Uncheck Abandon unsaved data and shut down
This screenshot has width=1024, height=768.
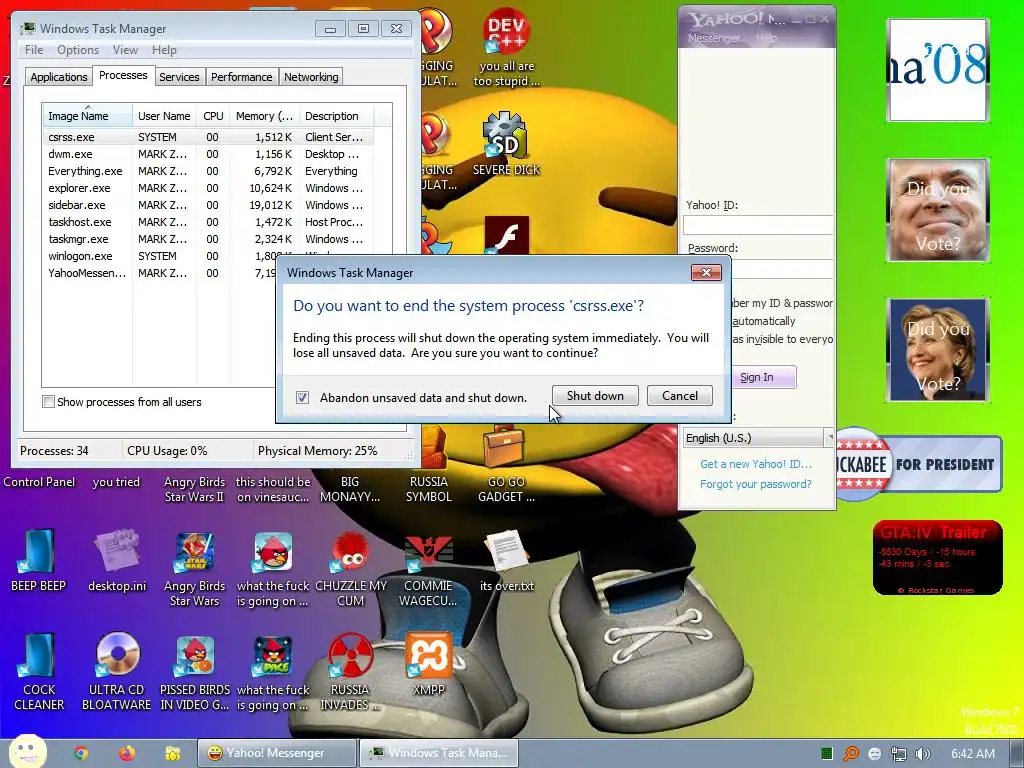pyautogui.click(x=302, y=397)
